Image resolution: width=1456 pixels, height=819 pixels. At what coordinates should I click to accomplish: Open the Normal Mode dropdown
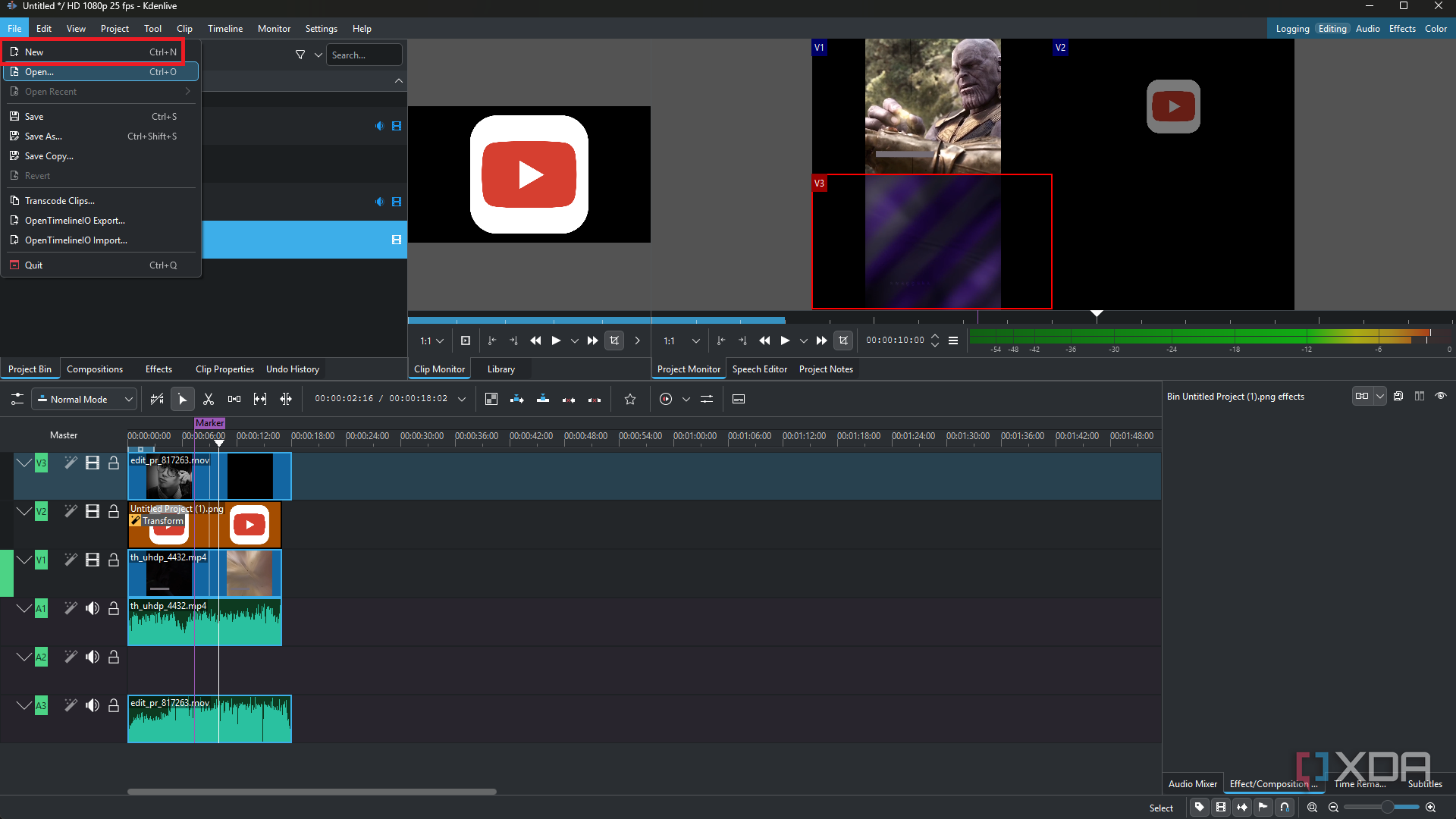pyautogui.click(x=83, y=400)
